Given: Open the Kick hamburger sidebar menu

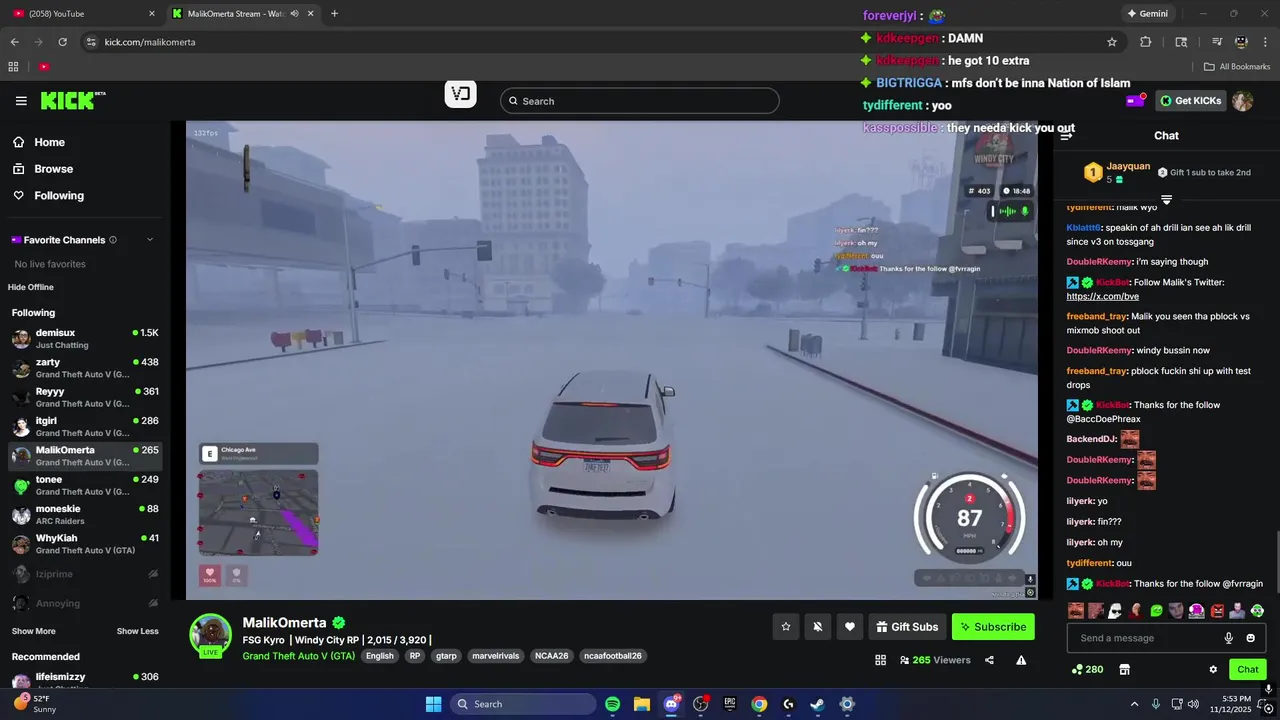Looking at the screenshot, I should click(21, 101).
